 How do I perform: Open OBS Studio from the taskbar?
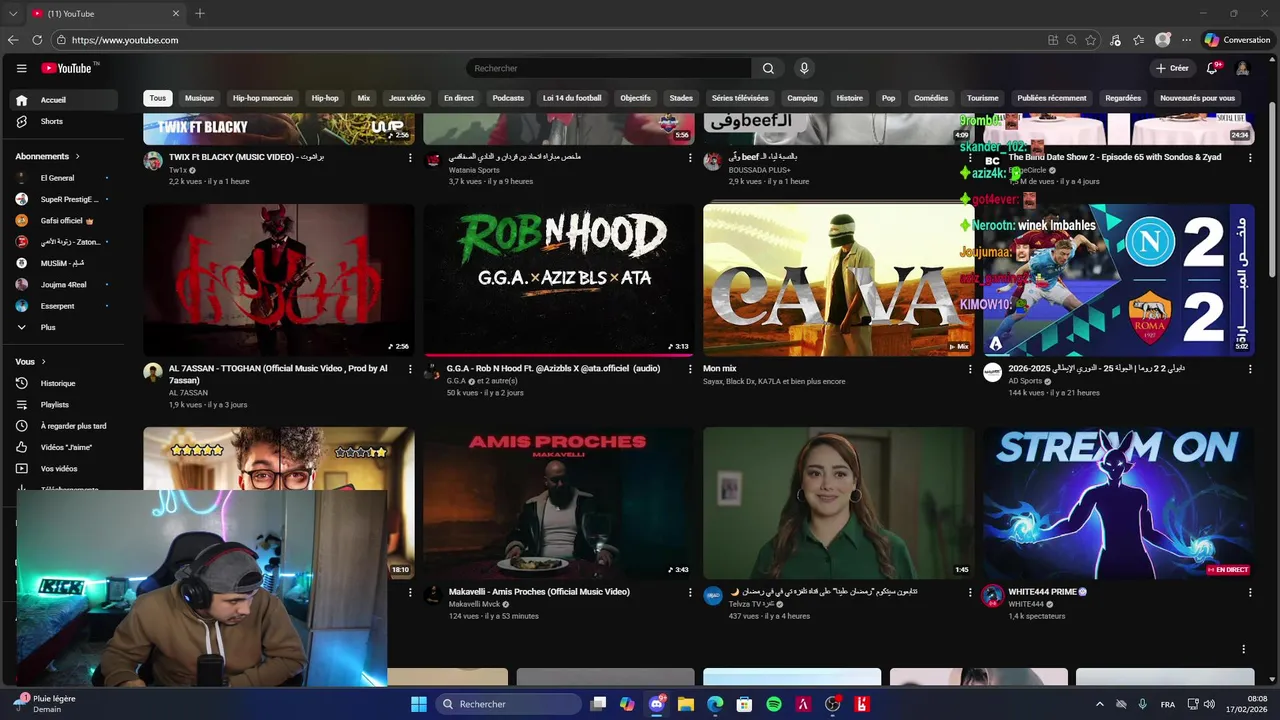(x=832, y=704)
